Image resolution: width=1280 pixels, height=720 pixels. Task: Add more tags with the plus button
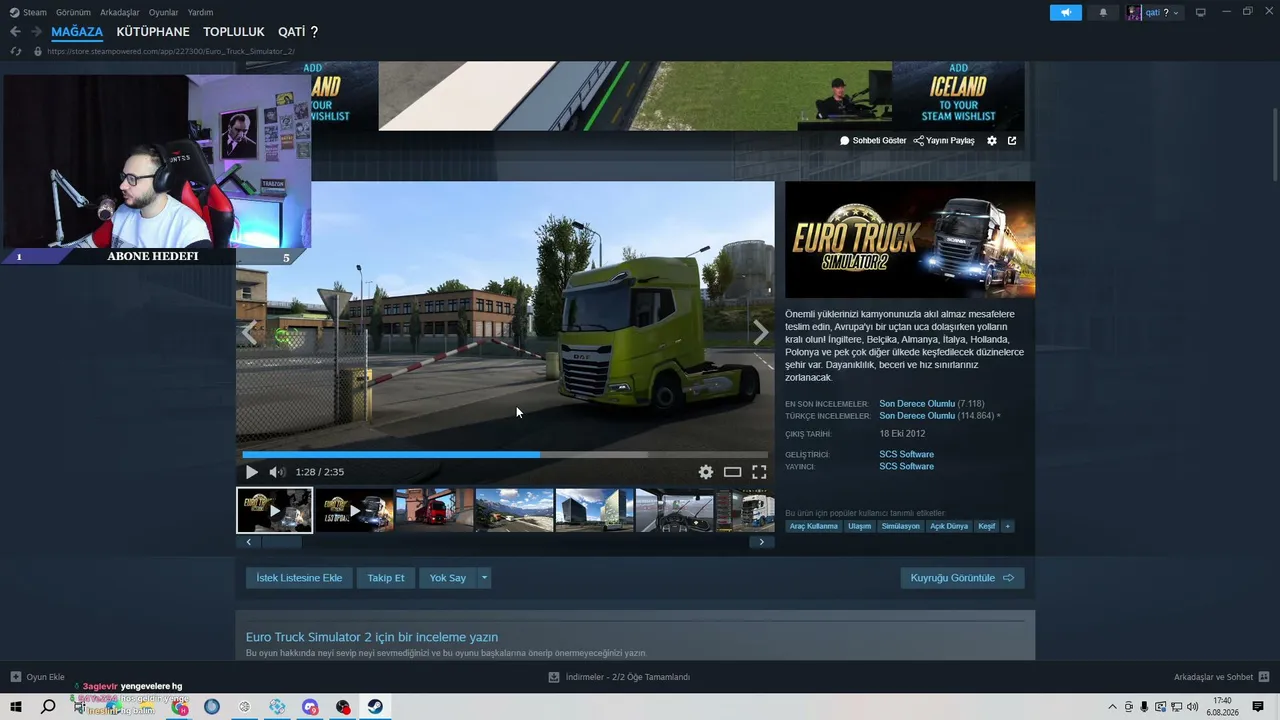[x=1007, y=526]
